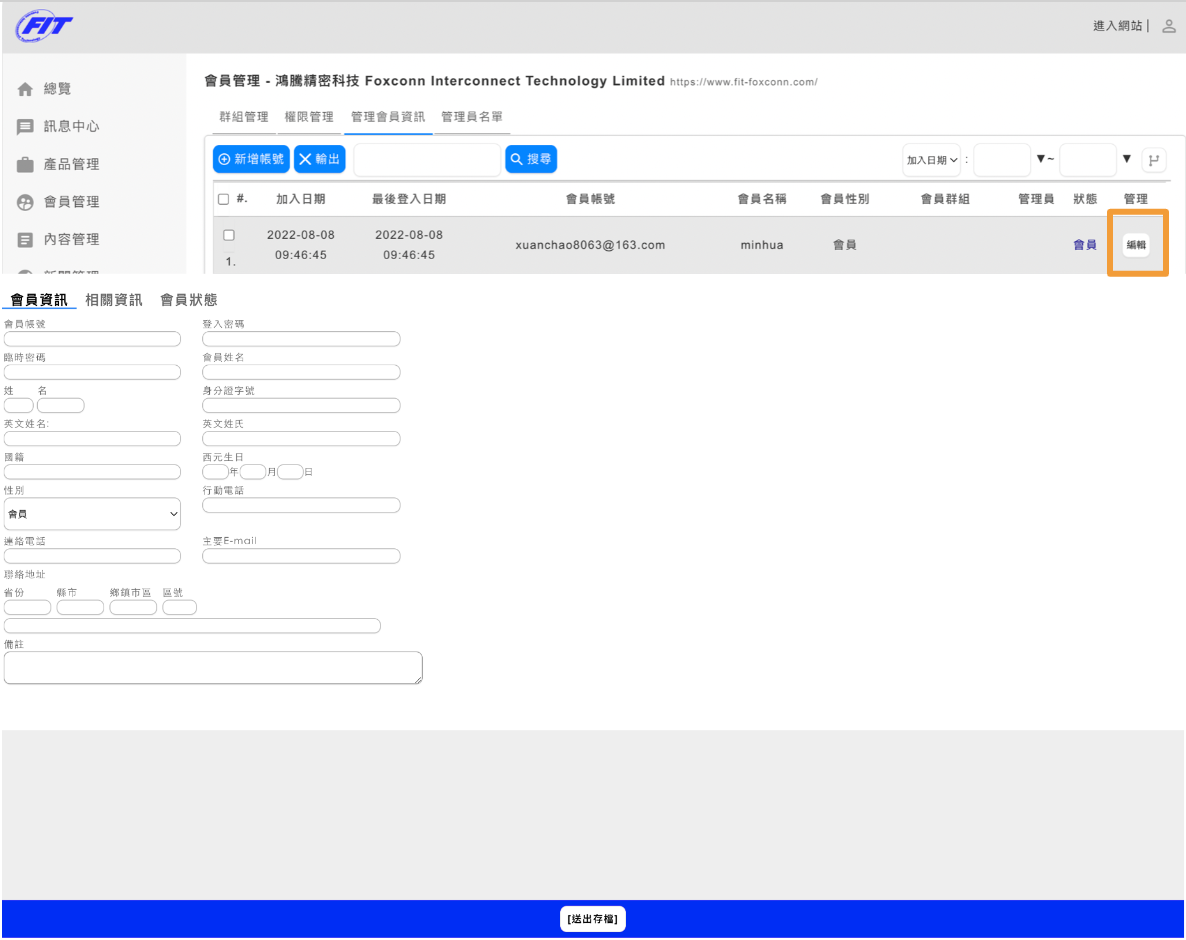Switch to the 管理員名單 tab
The image size is (1186, 940).
click(472, 117)
